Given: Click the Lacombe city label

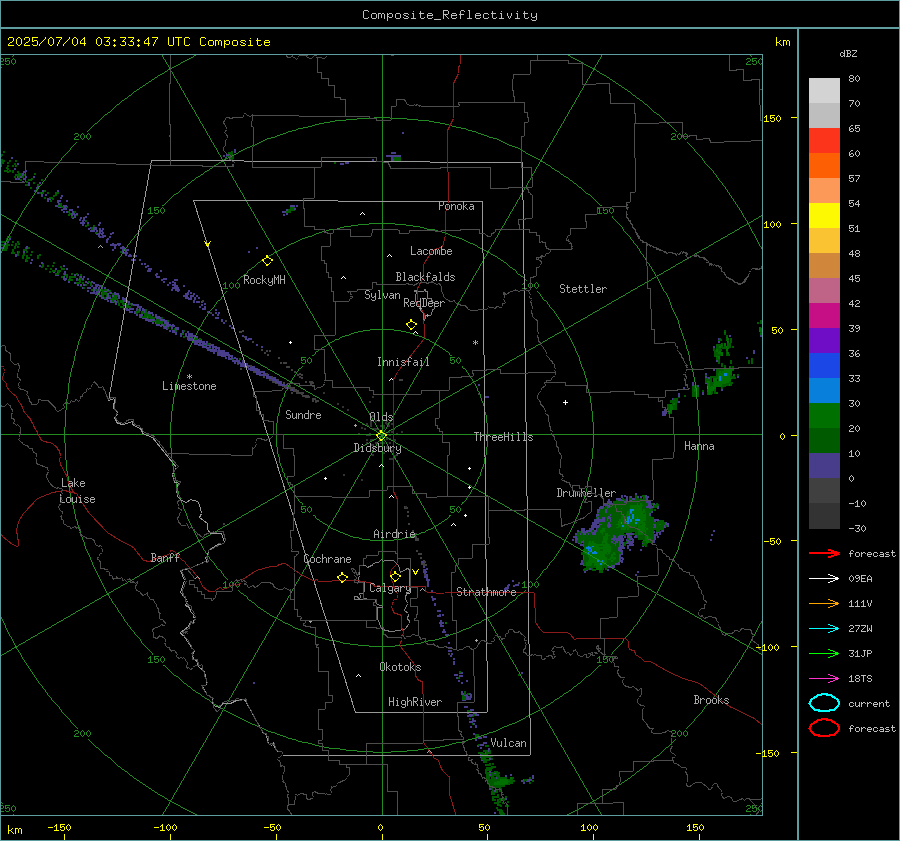Looking at the screenshot, I should tap(431, 251).
